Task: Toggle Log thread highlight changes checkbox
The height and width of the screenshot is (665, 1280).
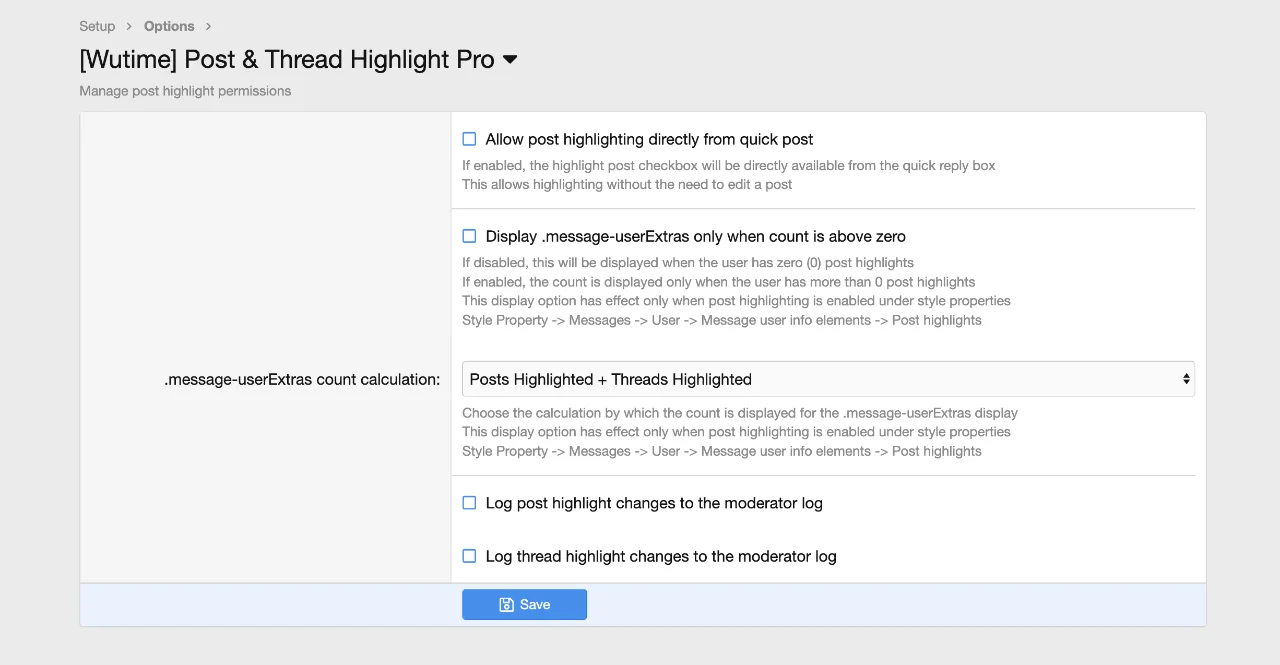Action: (469, 556)
